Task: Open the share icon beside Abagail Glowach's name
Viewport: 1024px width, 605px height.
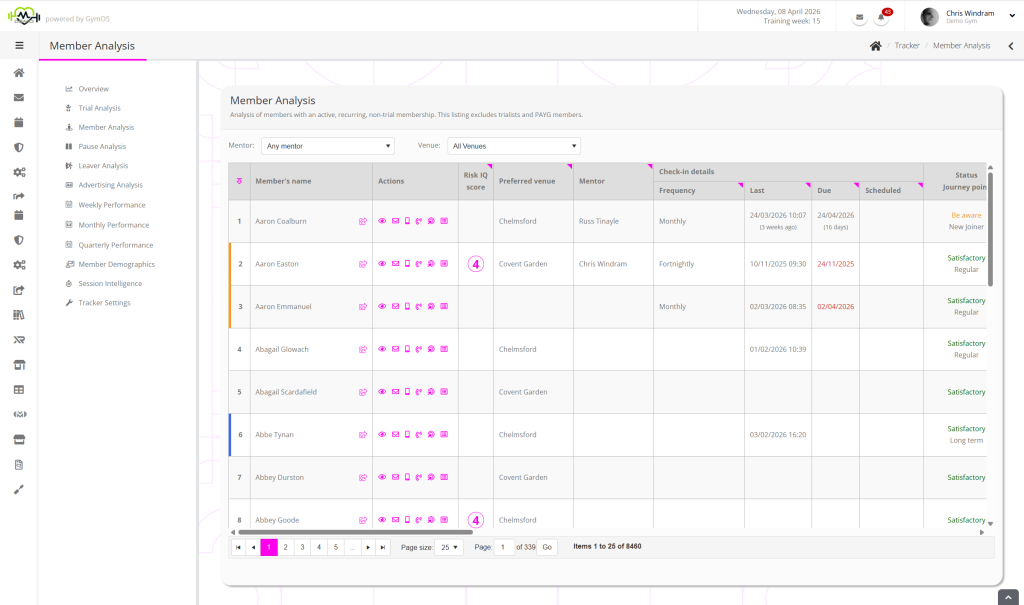Action: (363, 350)
